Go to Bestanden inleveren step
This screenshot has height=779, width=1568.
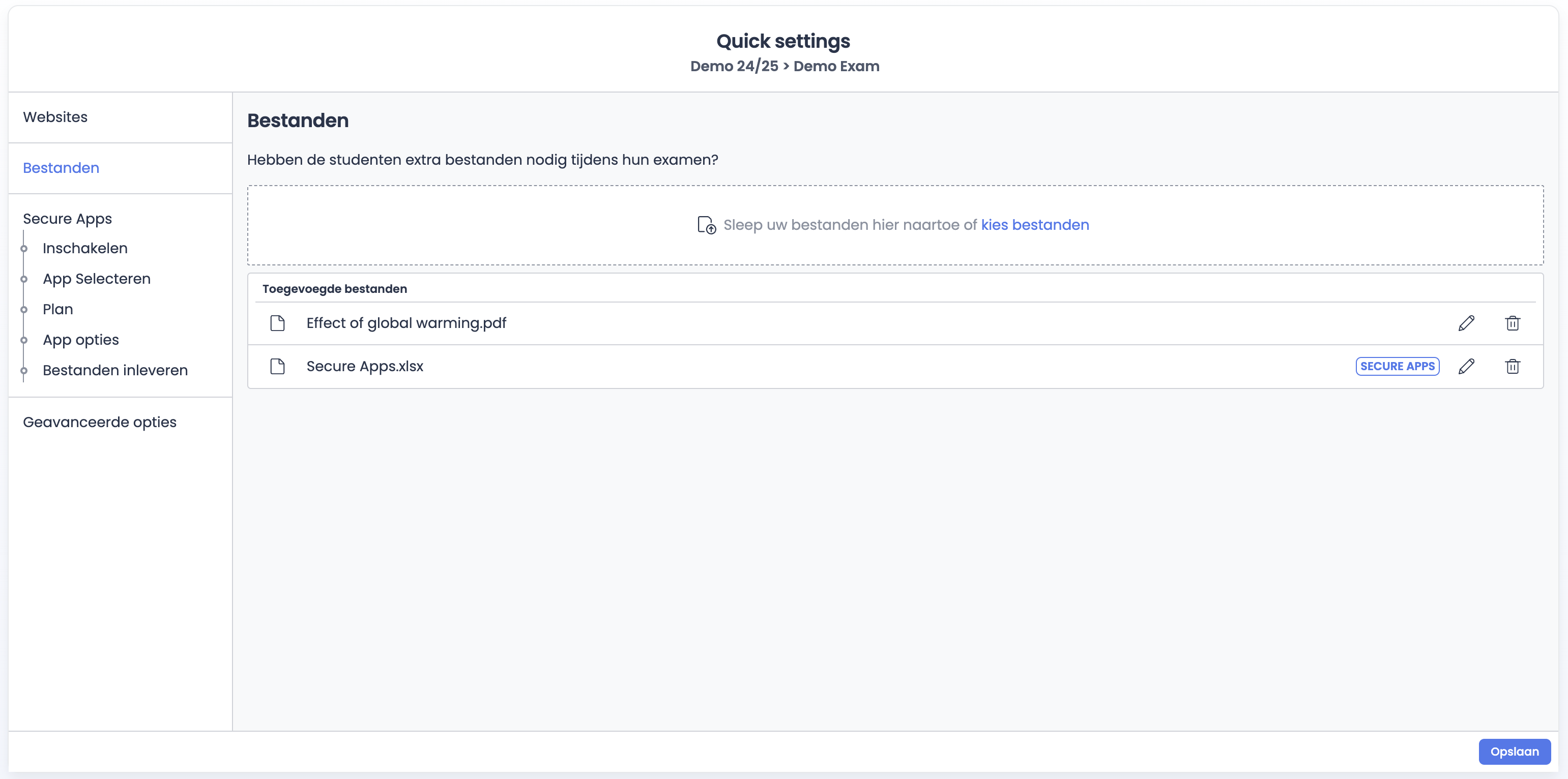(115, 370)
